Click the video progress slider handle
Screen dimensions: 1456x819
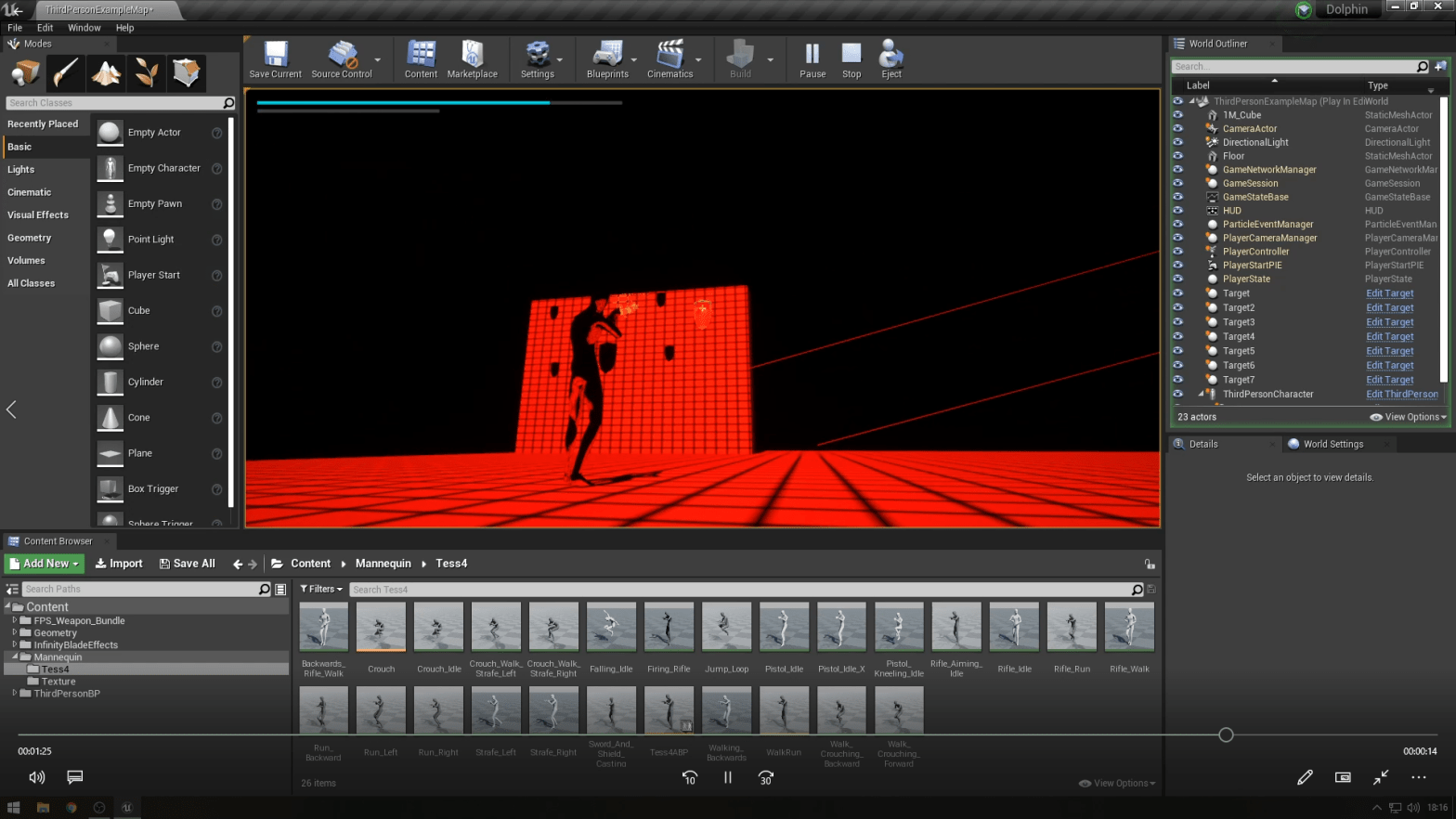[x=1226, y=734]
